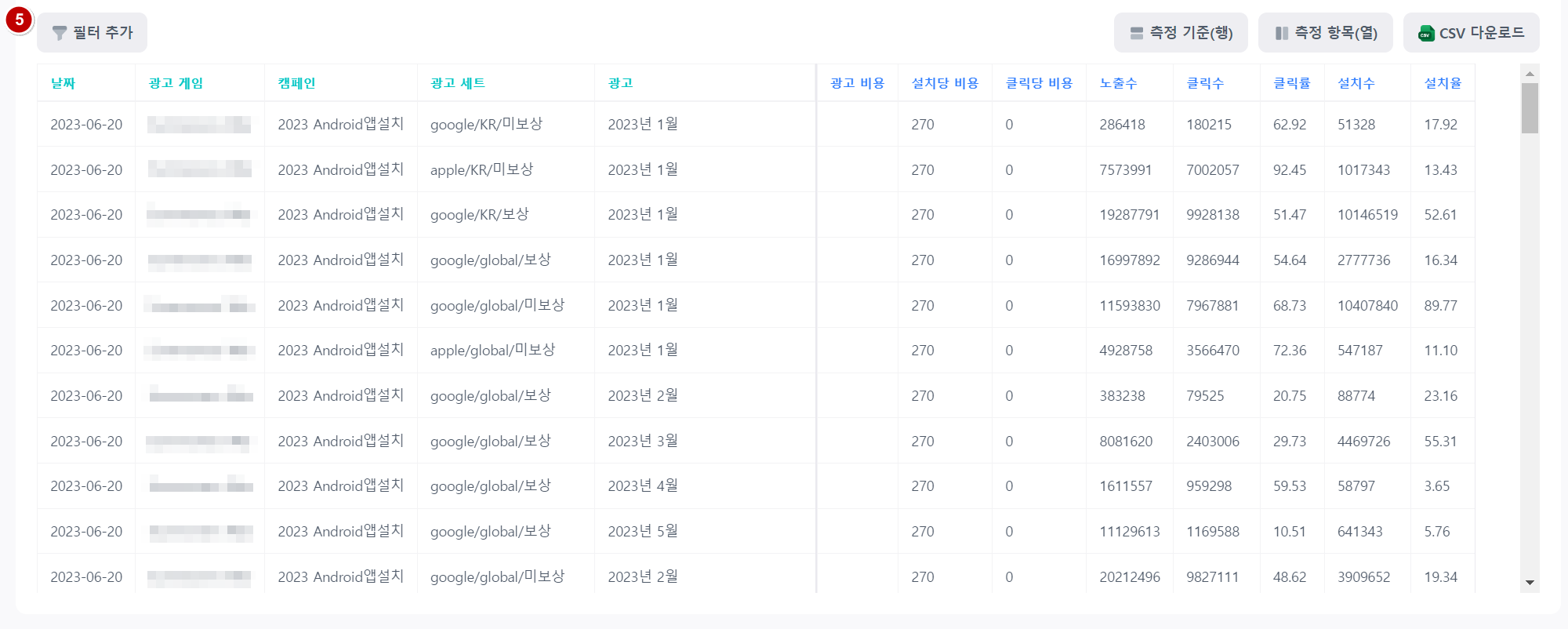Click the green CSV file icon

(1426, 33)
